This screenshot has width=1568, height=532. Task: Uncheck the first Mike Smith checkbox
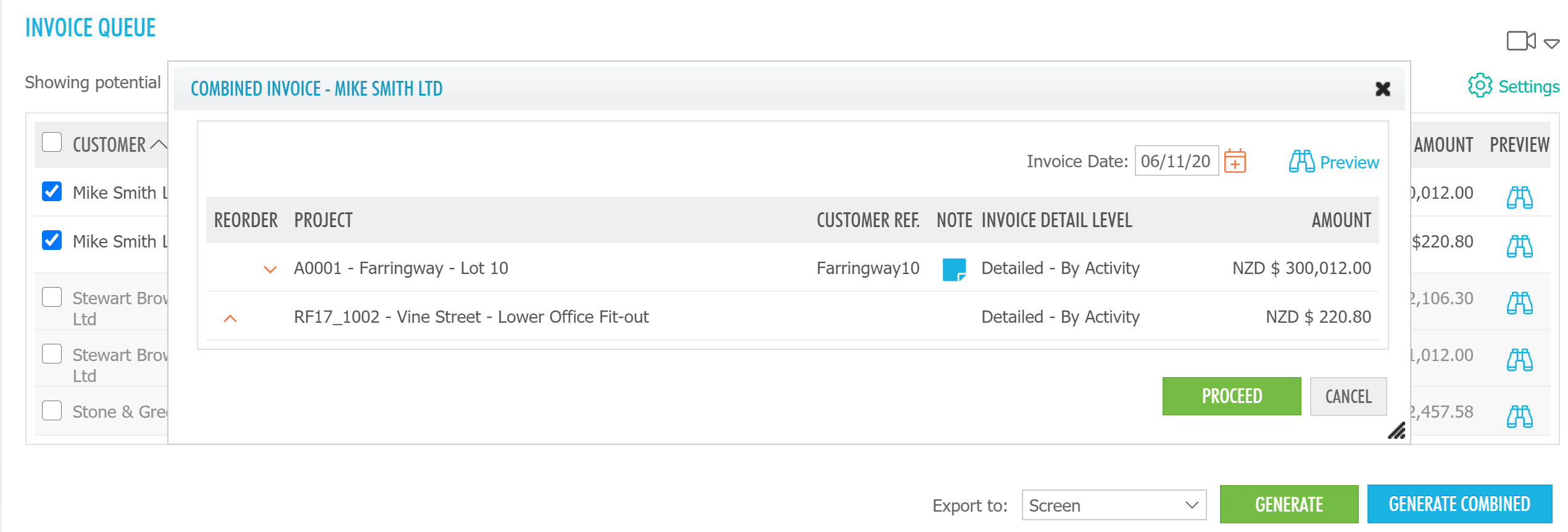pos(52,192)
